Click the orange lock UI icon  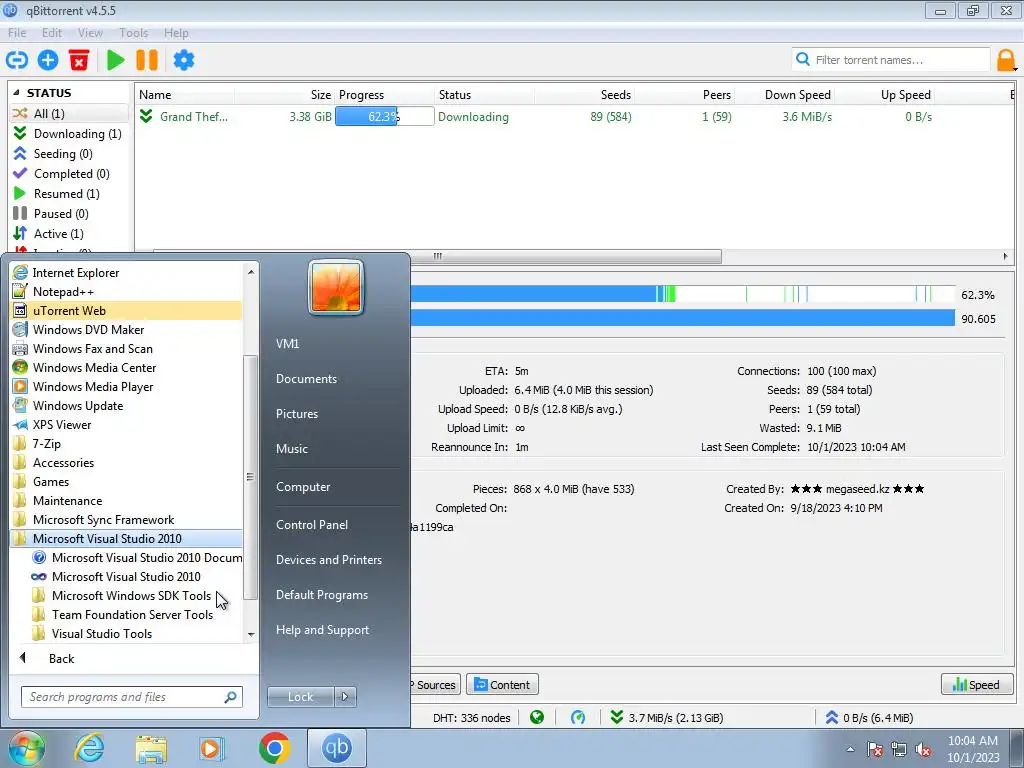click(x=1006, y=60)
